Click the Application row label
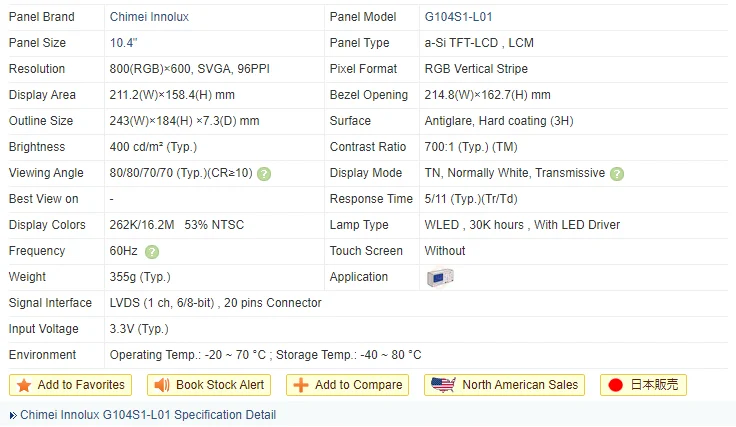Image resolution: width=736 pixels, height=427 pixels. pos(359,277)
